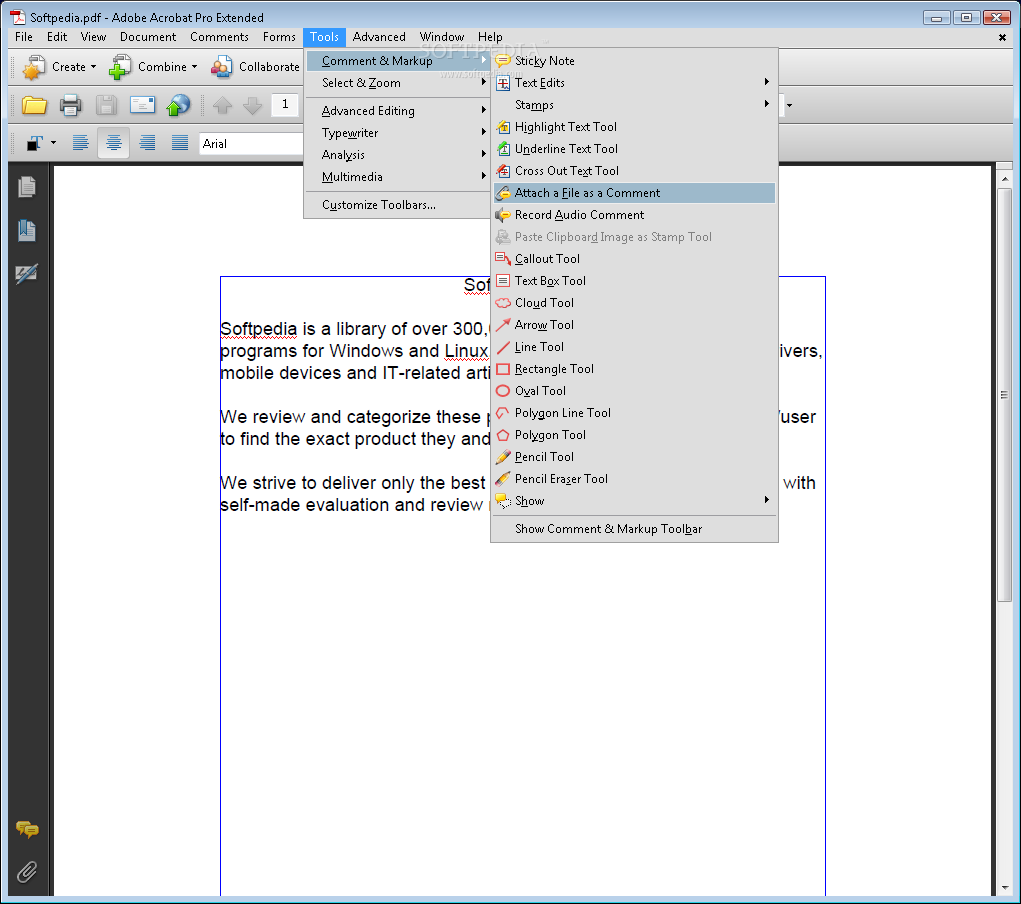This screenshot has height=904, width=1021.
Task: Open the Analysis submenu item
Action: coord(397,155)
